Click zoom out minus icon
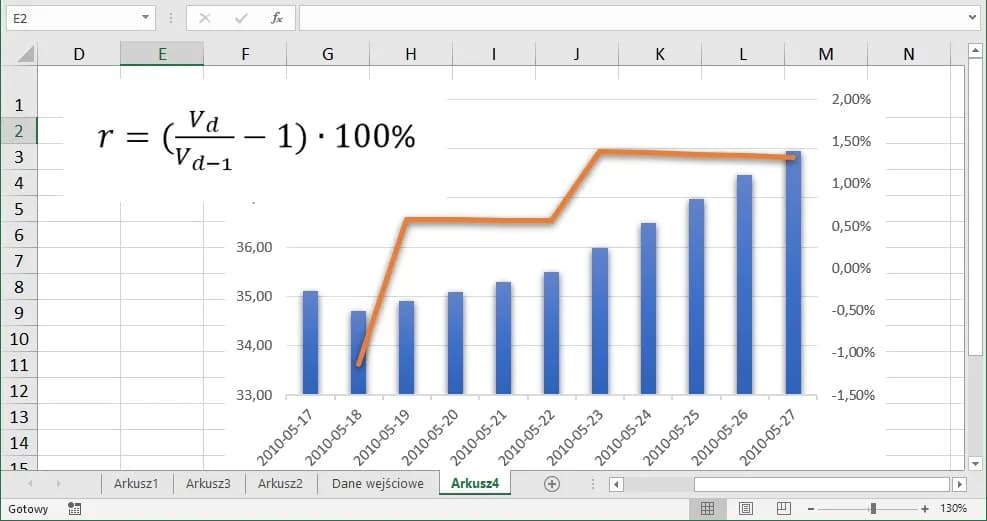This screenshot has height=521, width=987. point(809,509)
